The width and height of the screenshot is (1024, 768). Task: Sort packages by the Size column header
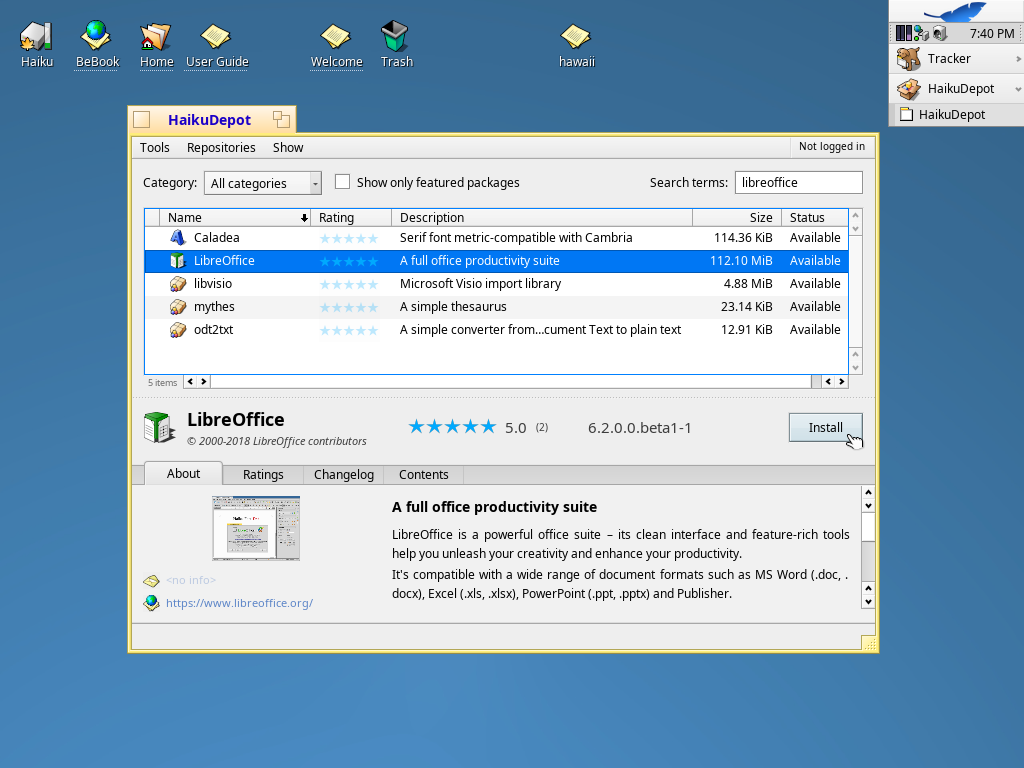737,217
